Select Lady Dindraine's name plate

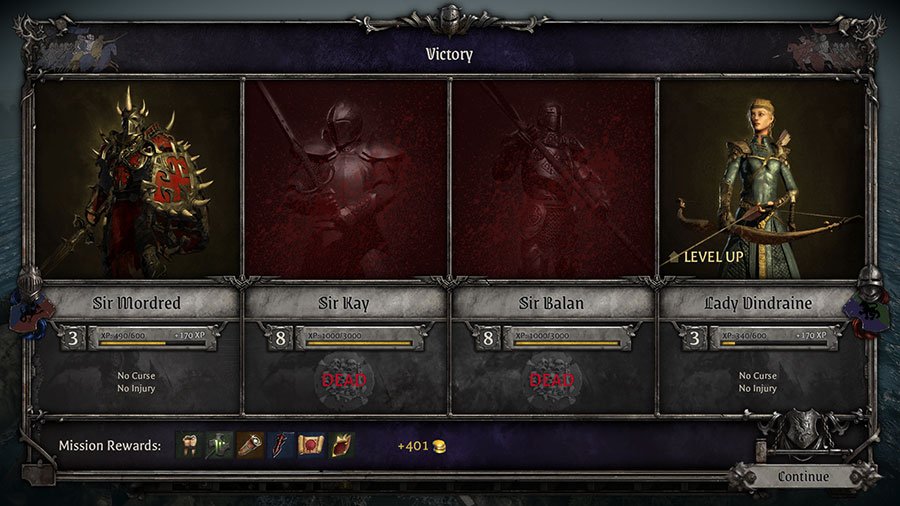click(x=758, y=302)
